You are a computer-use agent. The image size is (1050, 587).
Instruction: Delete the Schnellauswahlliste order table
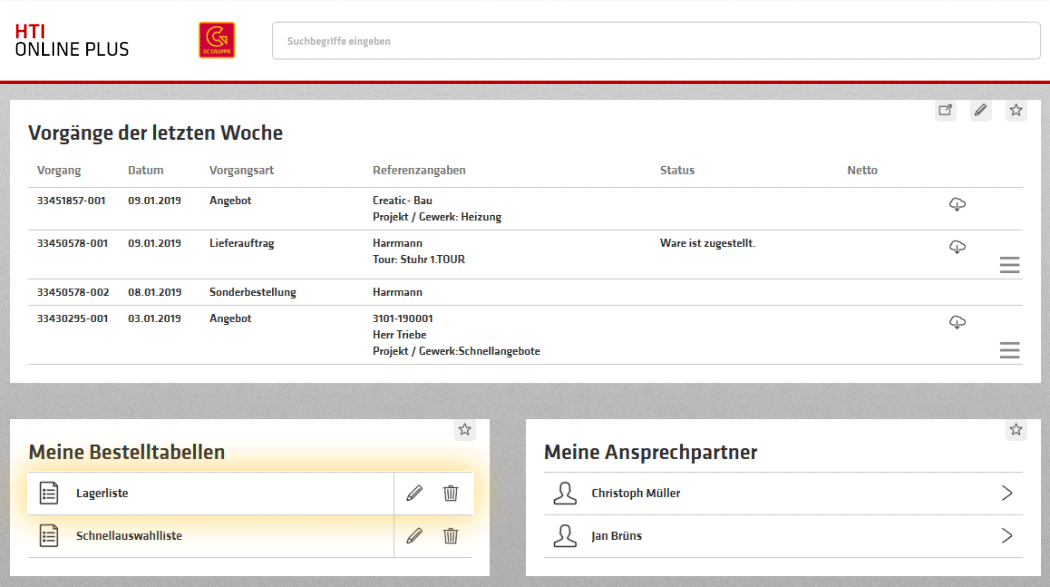(x=451, y=536)
